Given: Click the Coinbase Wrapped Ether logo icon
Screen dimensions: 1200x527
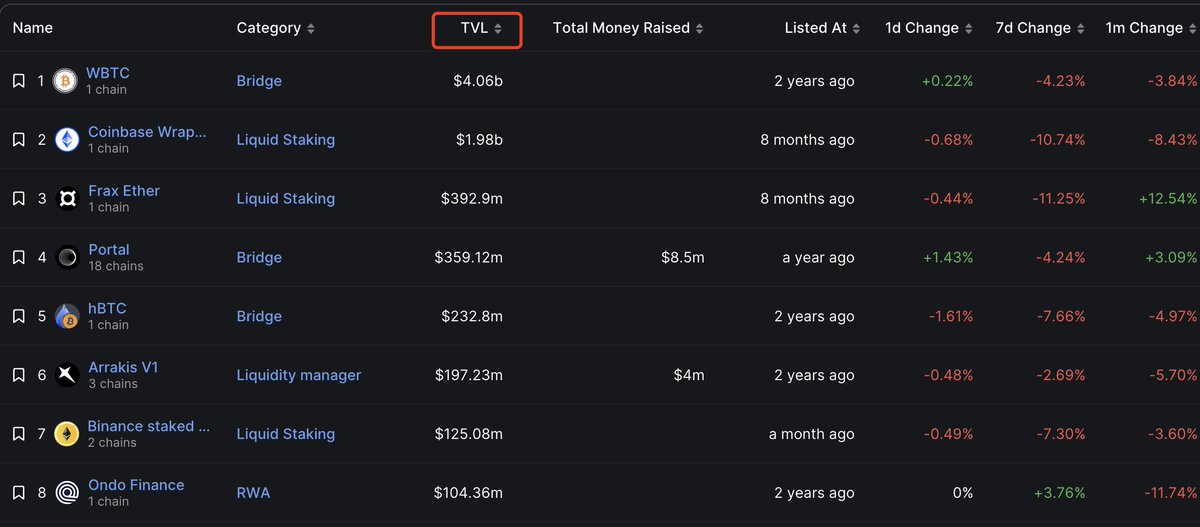Looking at the screenshot, I should pyautogui.click(x=67, y=140).
